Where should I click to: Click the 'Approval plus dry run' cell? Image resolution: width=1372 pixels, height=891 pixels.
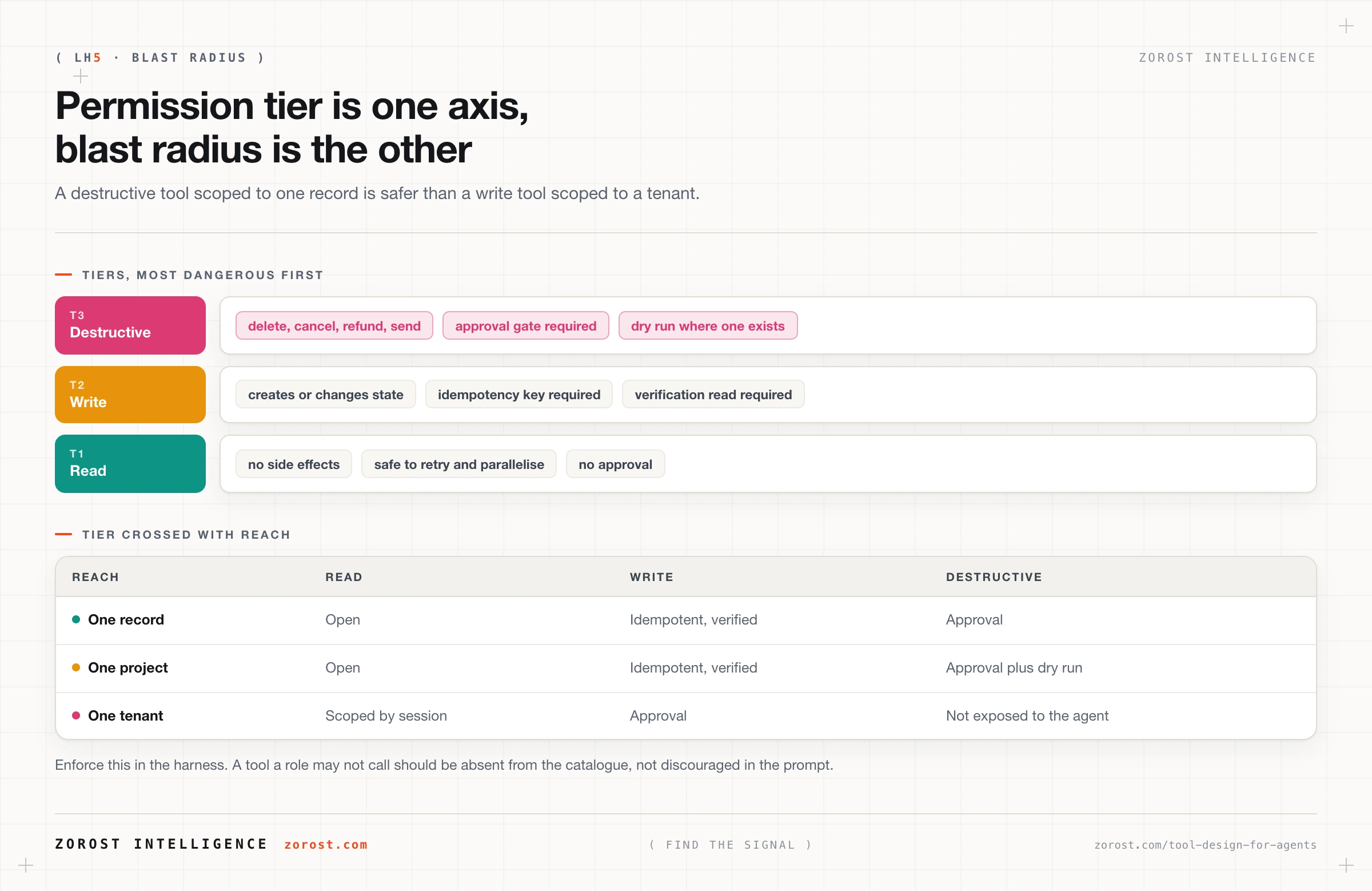[x=1014, y=668]
